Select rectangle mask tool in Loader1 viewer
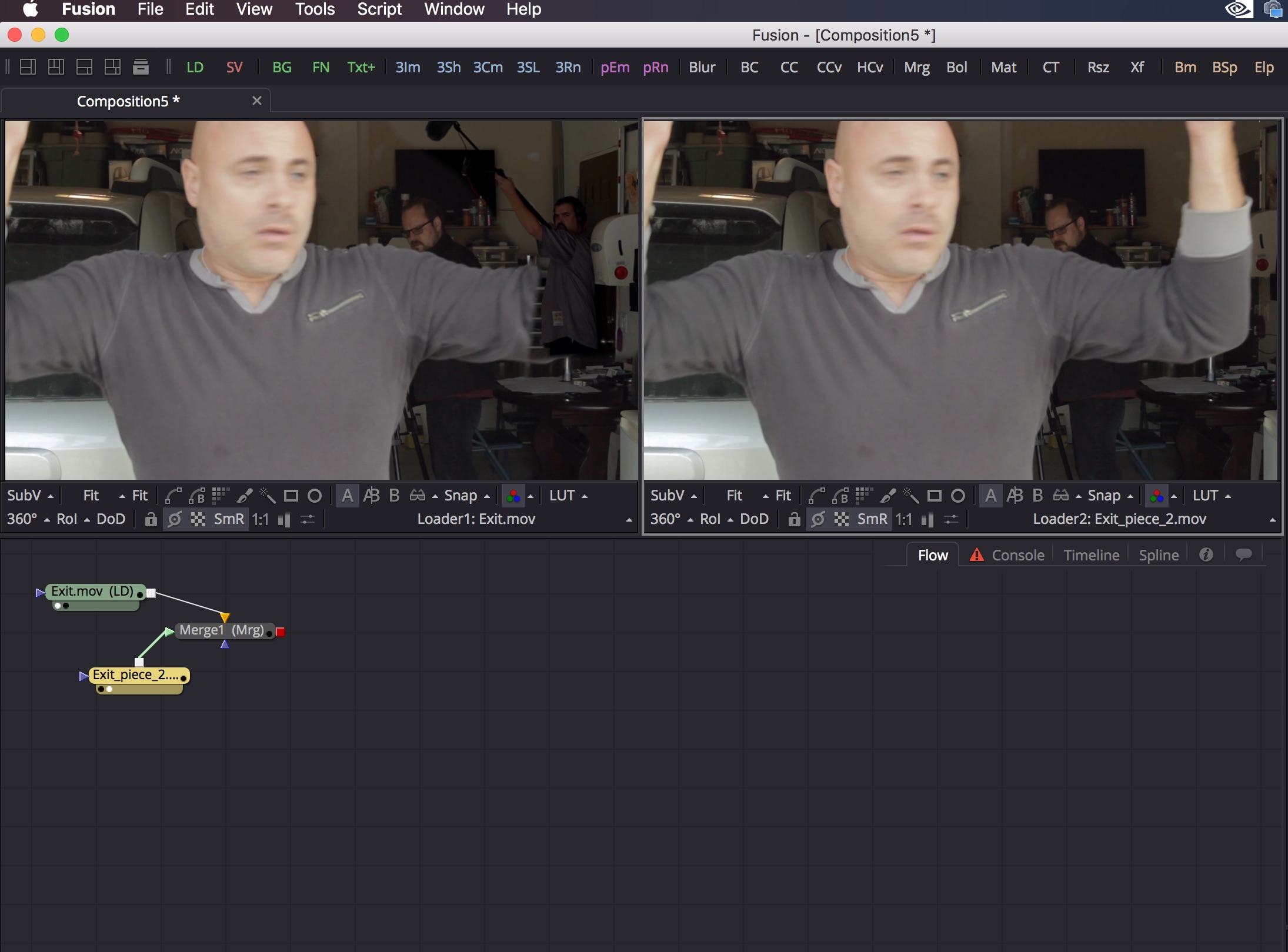 point(291,496)
